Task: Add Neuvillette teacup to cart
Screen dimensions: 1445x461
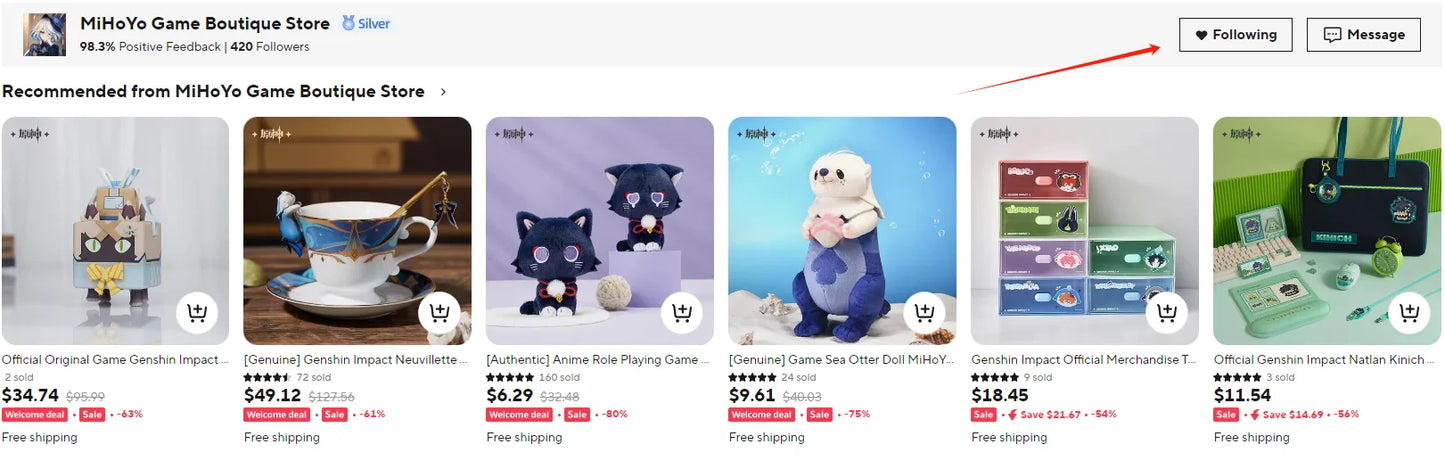Action: (439, 313)
